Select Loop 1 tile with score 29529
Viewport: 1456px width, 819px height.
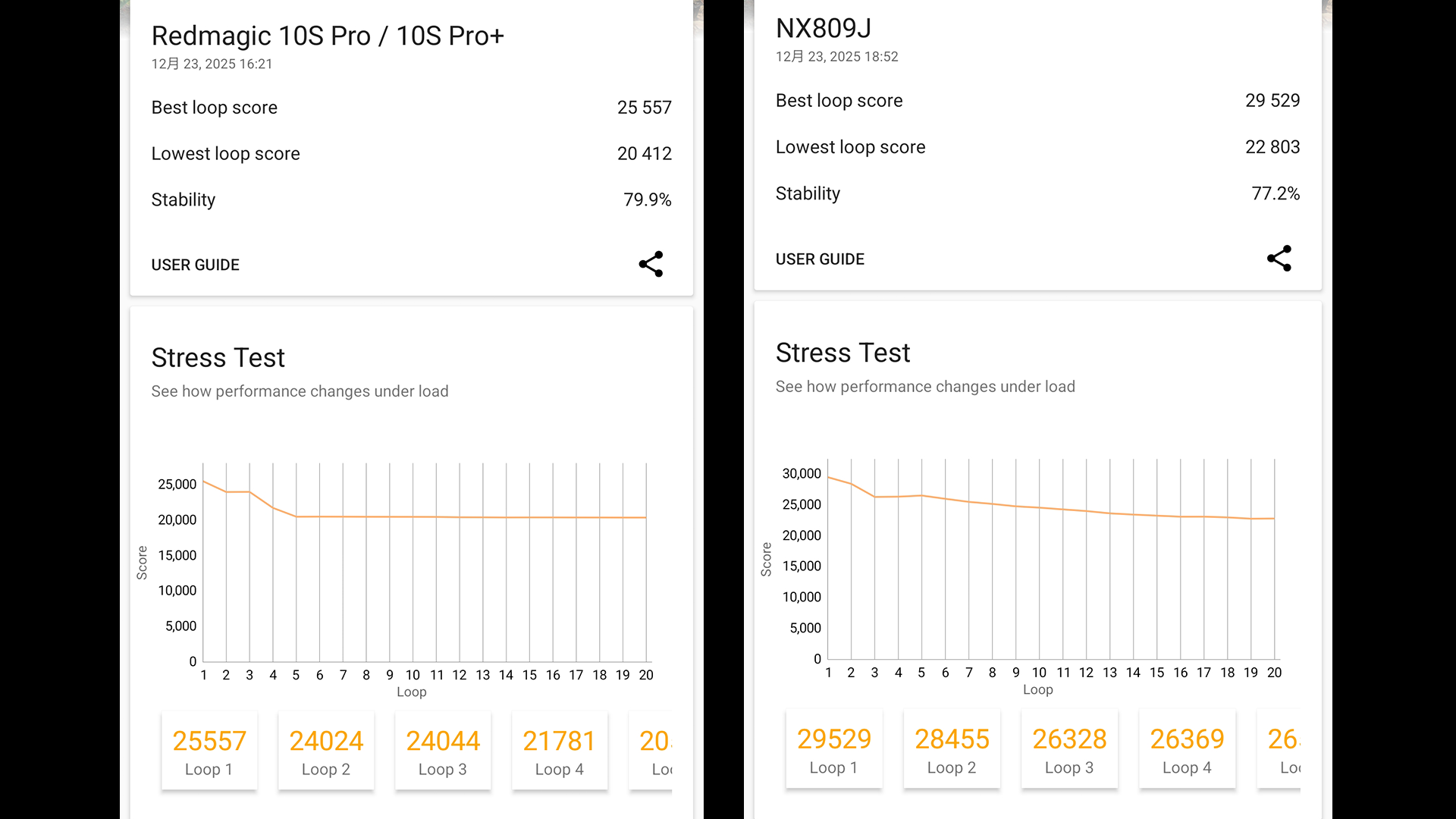[x=833, y=749]
